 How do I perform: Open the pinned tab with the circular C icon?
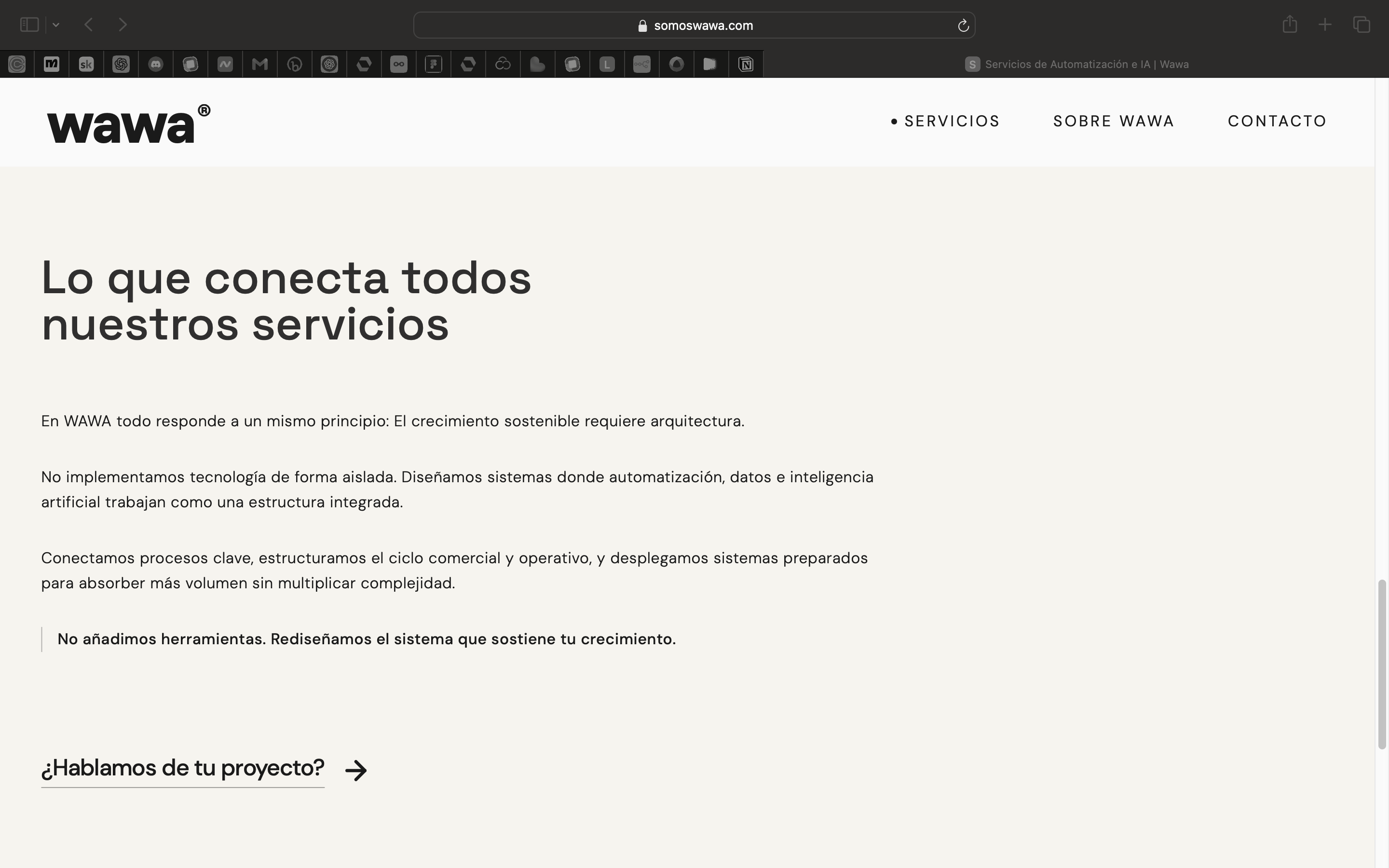point(17,64)
